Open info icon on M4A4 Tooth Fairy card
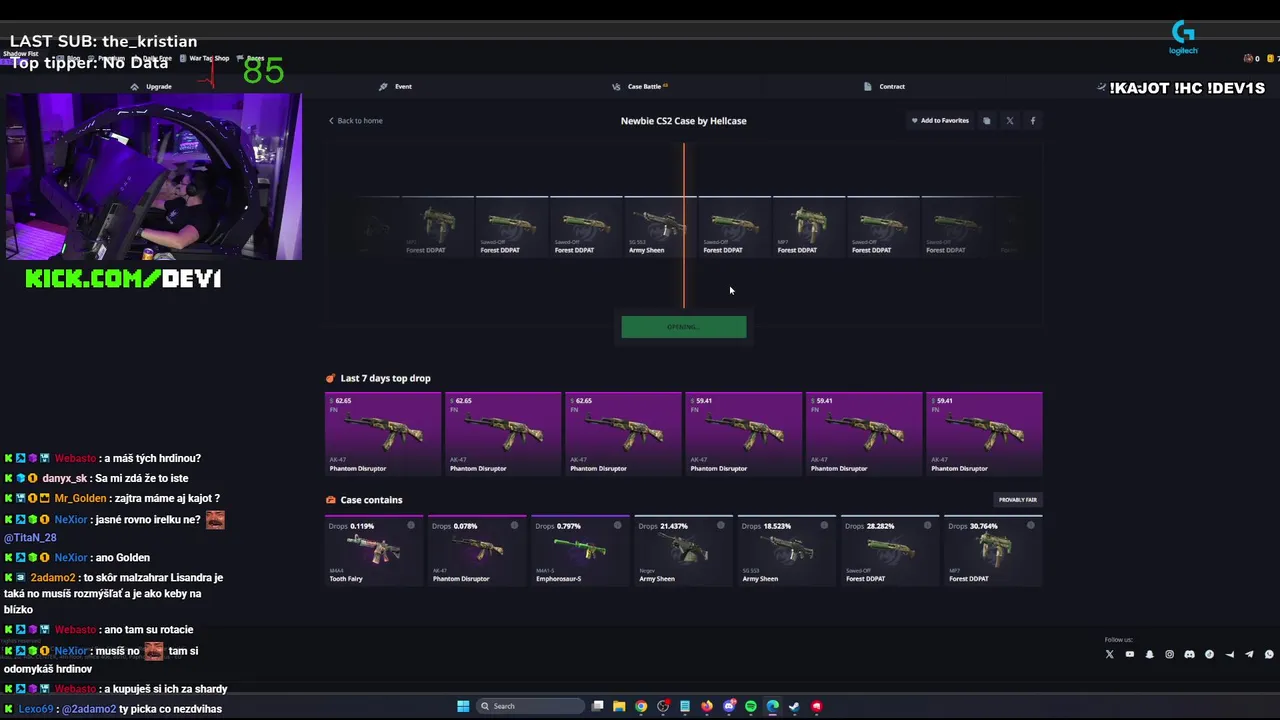Screen dimensions: 1280x720 [x=411, y=525]
